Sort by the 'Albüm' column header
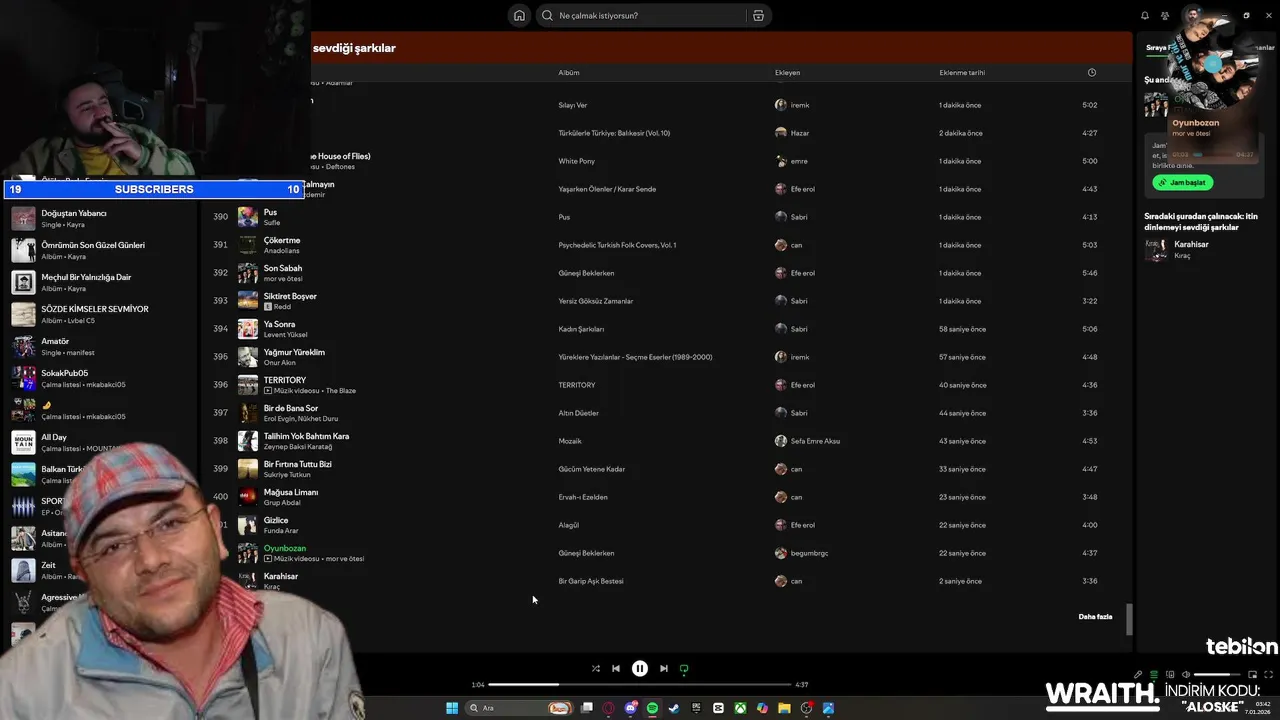This screenshot has height=720, width=1280. pyautogui.click(x=569, y=72)
